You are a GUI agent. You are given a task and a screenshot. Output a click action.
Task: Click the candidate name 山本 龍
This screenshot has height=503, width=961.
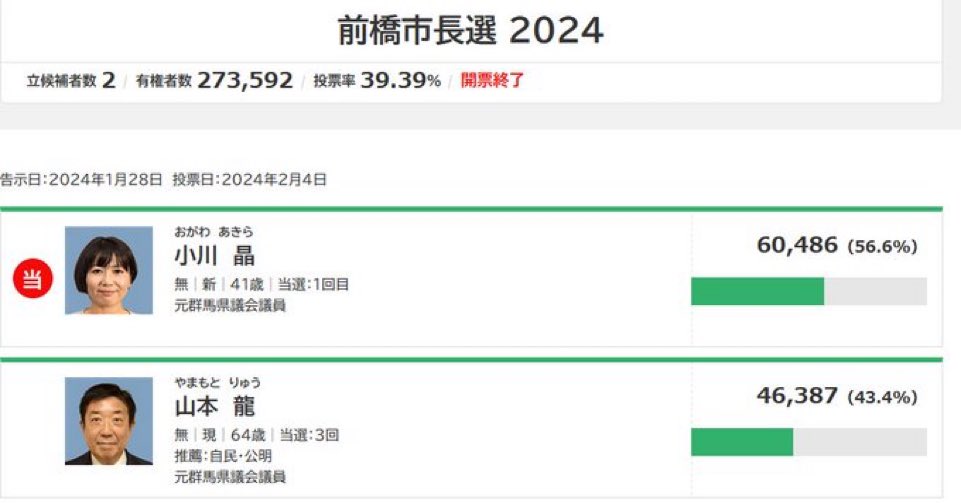click(215, 406)
